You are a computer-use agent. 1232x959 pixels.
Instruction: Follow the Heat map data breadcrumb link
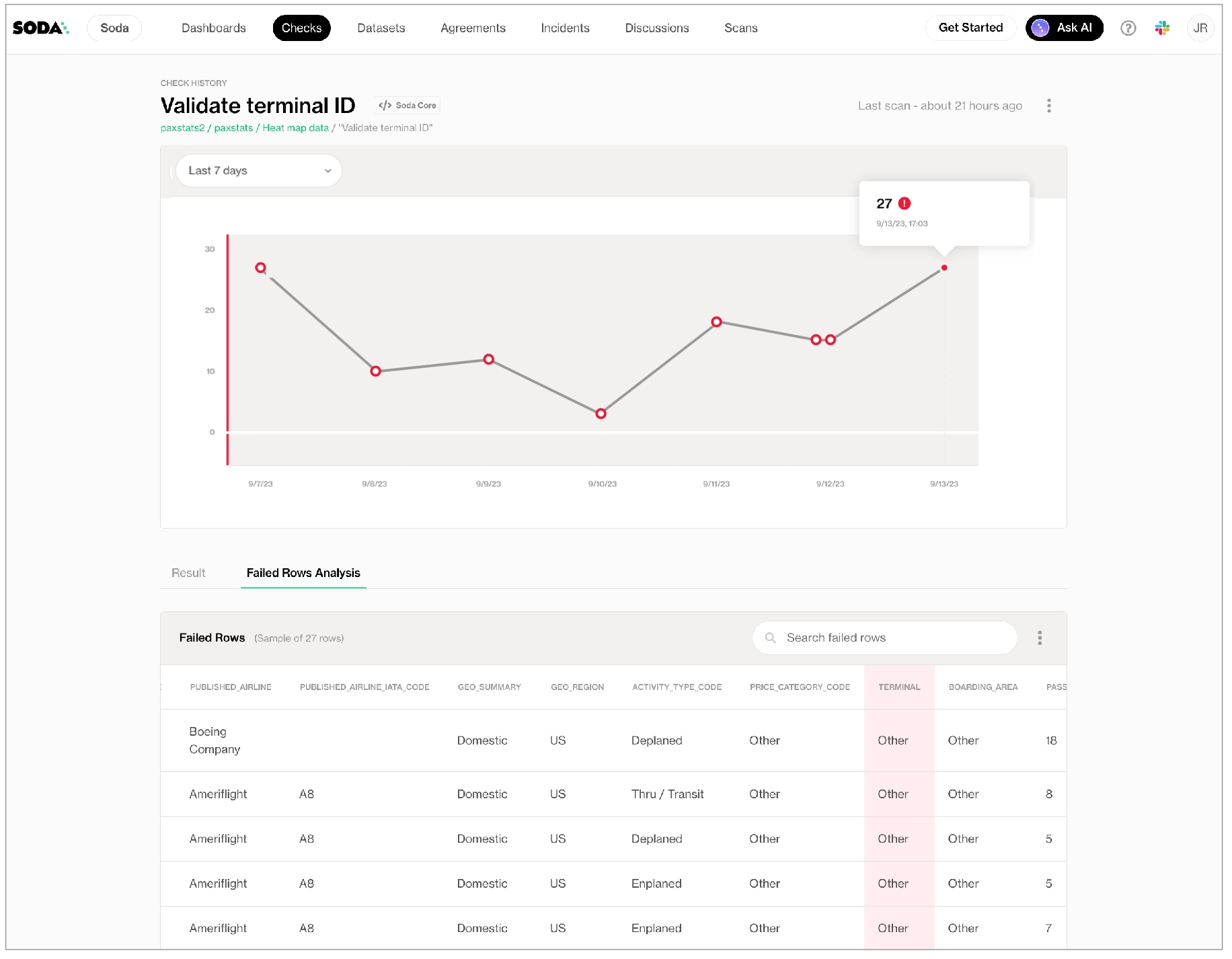click(295, 128)
